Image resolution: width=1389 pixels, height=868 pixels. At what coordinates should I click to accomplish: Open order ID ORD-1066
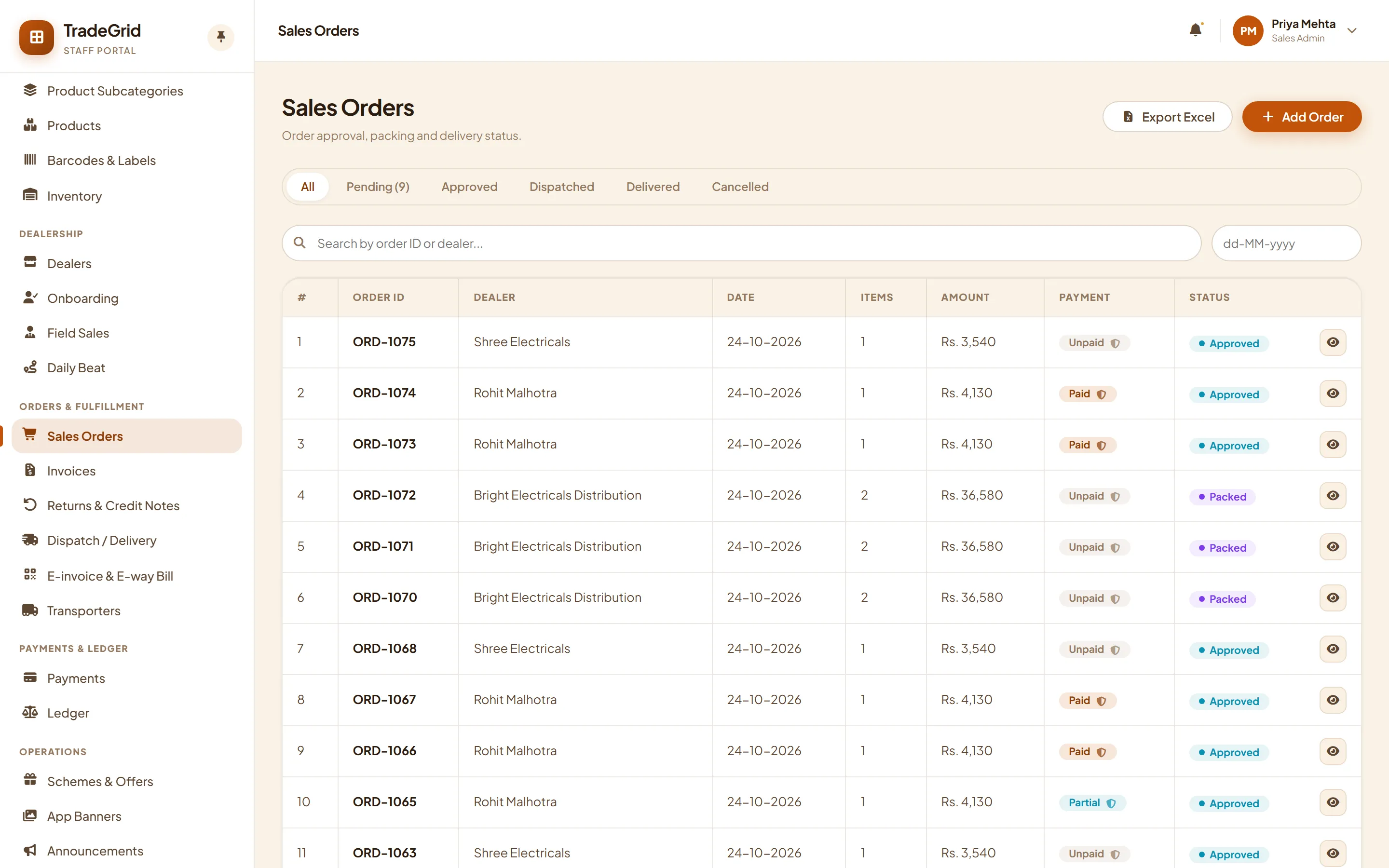coord(384,750)
